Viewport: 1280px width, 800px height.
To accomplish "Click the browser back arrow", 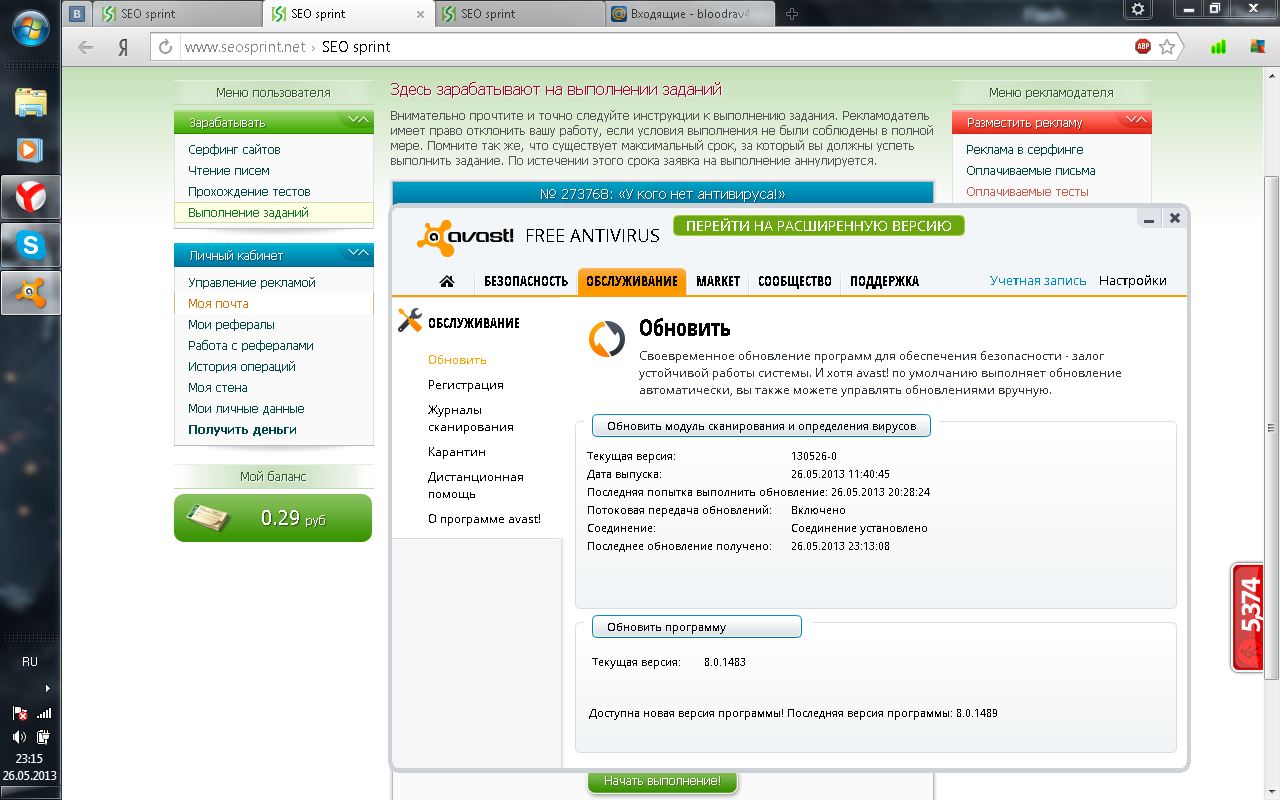I will (x=86, y=47).
